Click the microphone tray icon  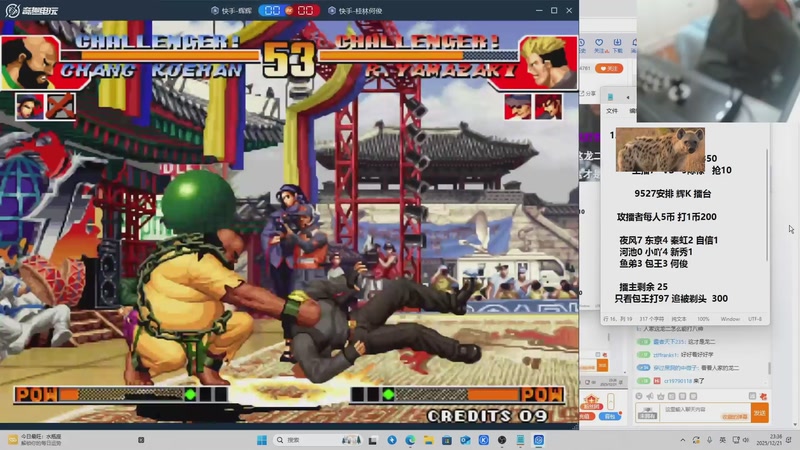click(x=709, y=440)
